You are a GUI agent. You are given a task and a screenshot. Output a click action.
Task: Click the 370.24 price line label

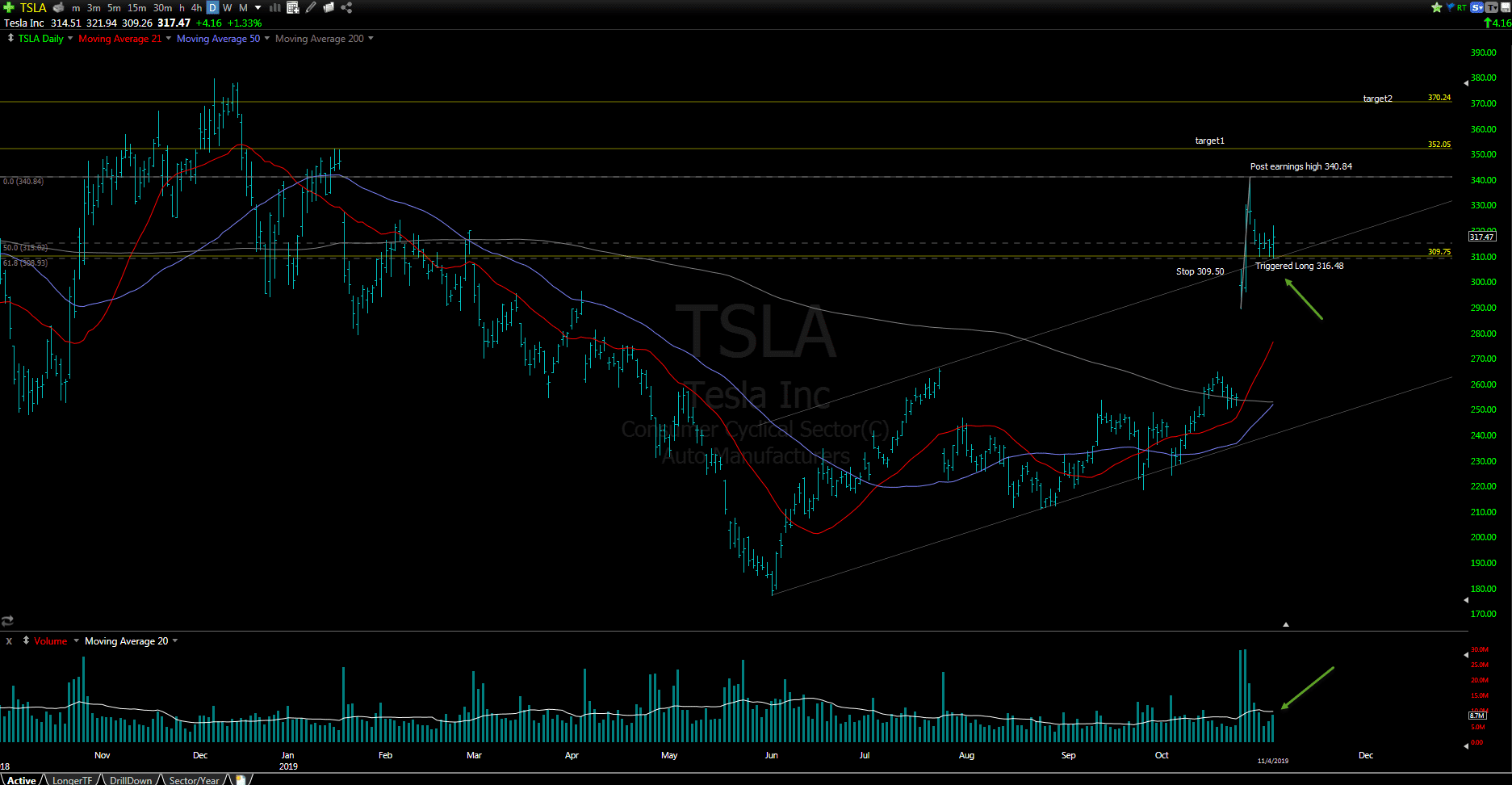click(1439, 98)
